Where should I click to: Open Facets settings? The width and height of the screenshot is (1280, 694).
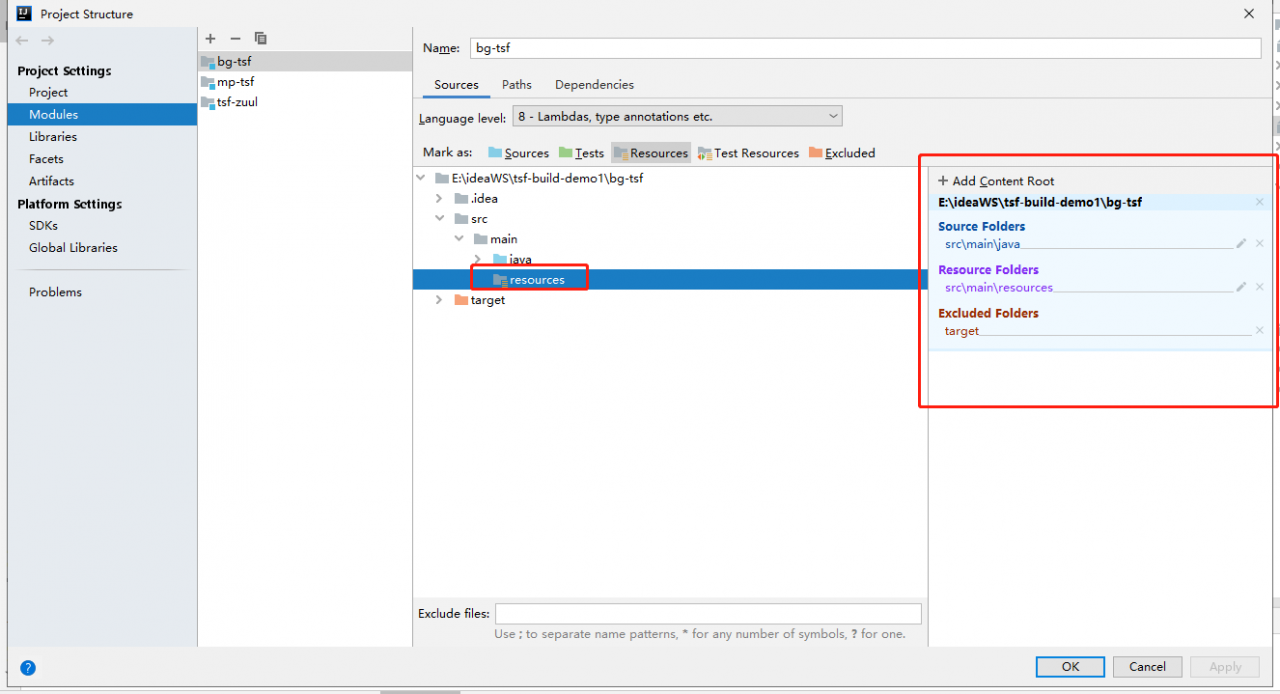(46, 159)
